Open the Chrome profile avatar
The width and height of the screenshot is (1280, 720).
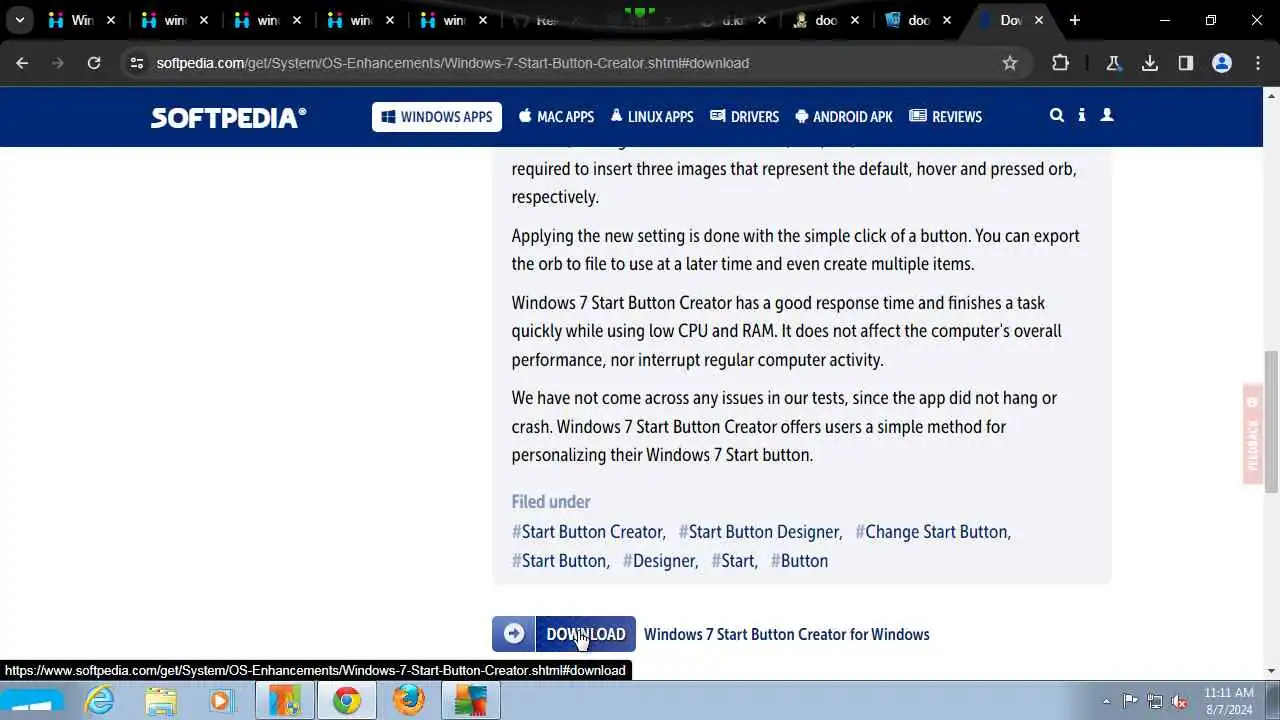click(1222, 63)
